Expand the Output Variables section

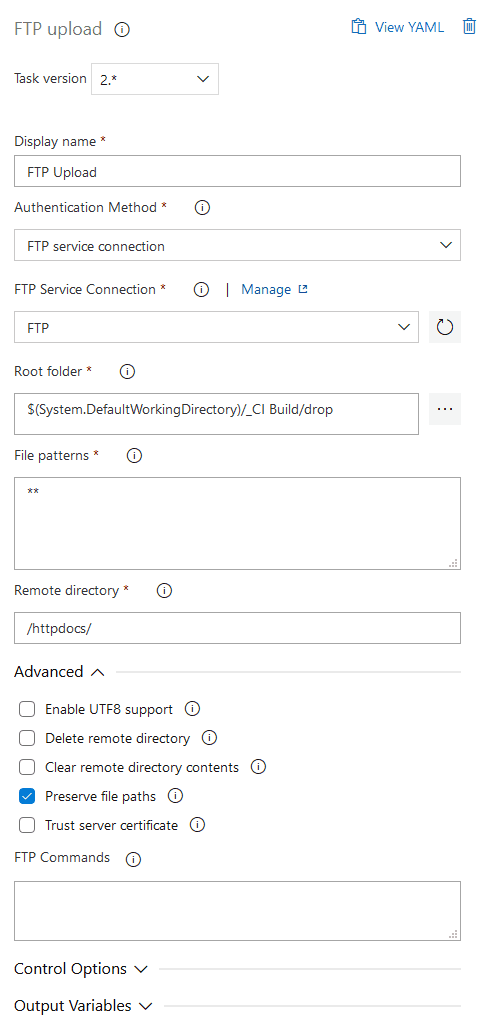[x=84, y=1006]
